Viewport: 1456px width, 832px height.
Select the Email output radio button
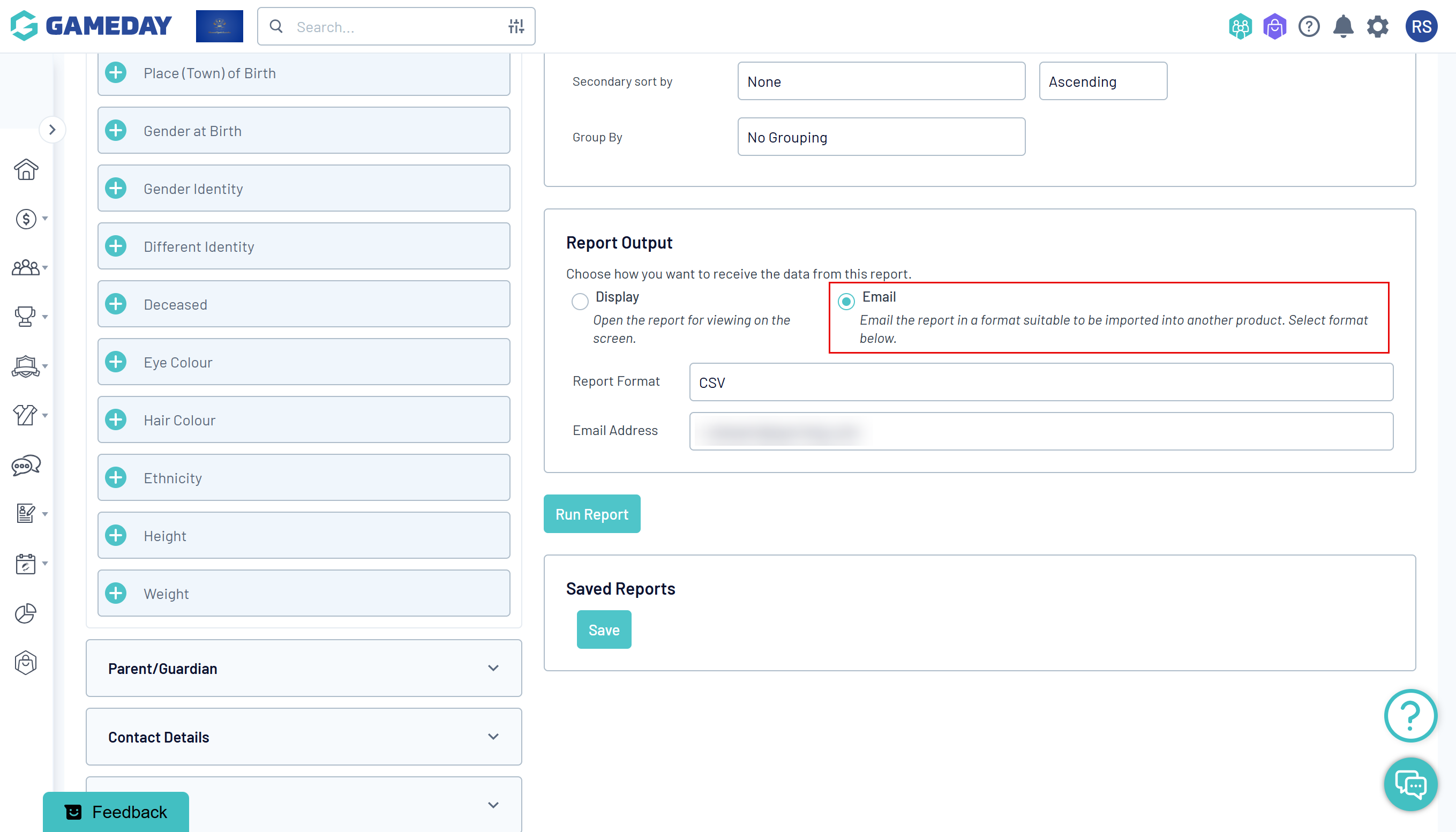(x=846, y=301)
